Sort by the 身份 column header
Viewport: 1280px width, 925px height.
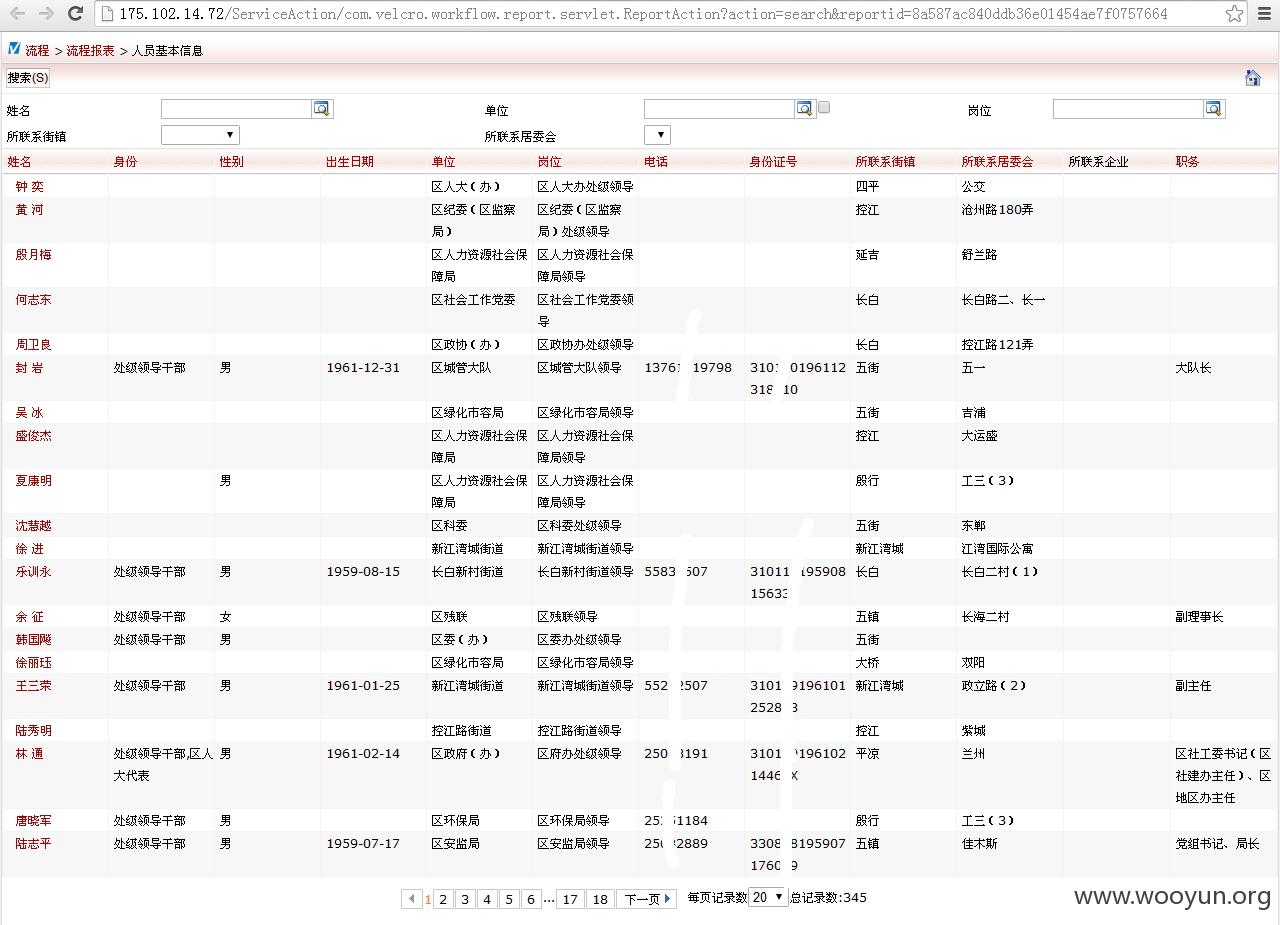pyautogui.click(x=125, y=162)
